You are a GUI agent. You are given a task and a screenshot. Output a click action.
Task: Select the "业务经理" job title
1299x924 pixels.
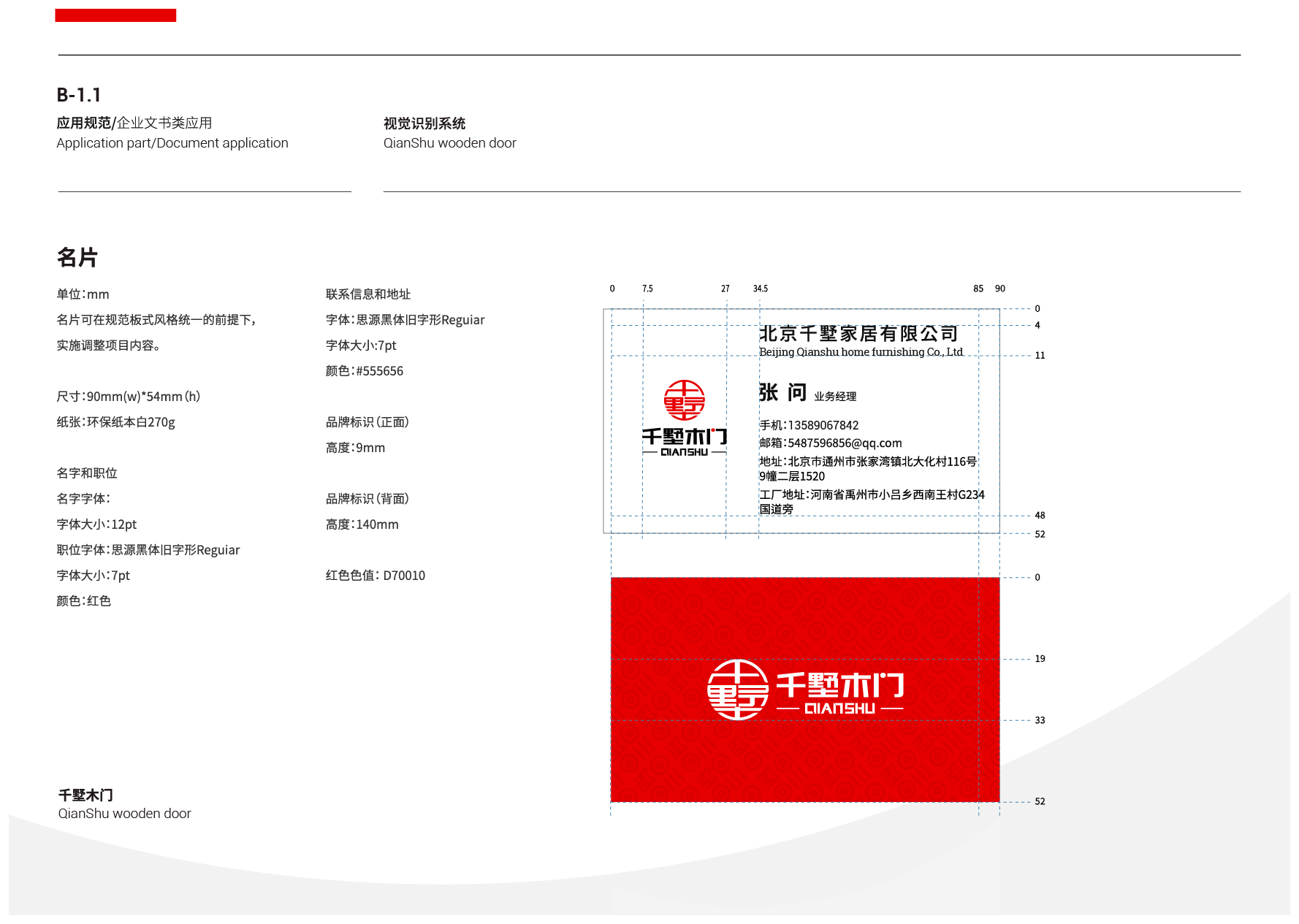(x=835, y=397)
